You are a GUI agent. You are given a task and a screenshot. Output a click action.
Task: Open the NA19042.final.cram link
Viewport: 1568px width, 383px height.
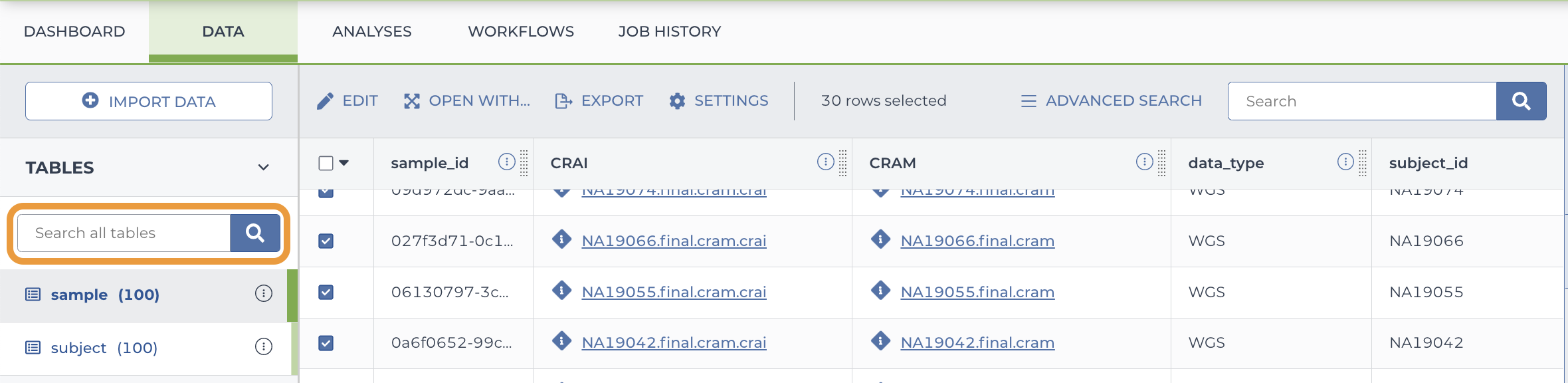point(977,342)
